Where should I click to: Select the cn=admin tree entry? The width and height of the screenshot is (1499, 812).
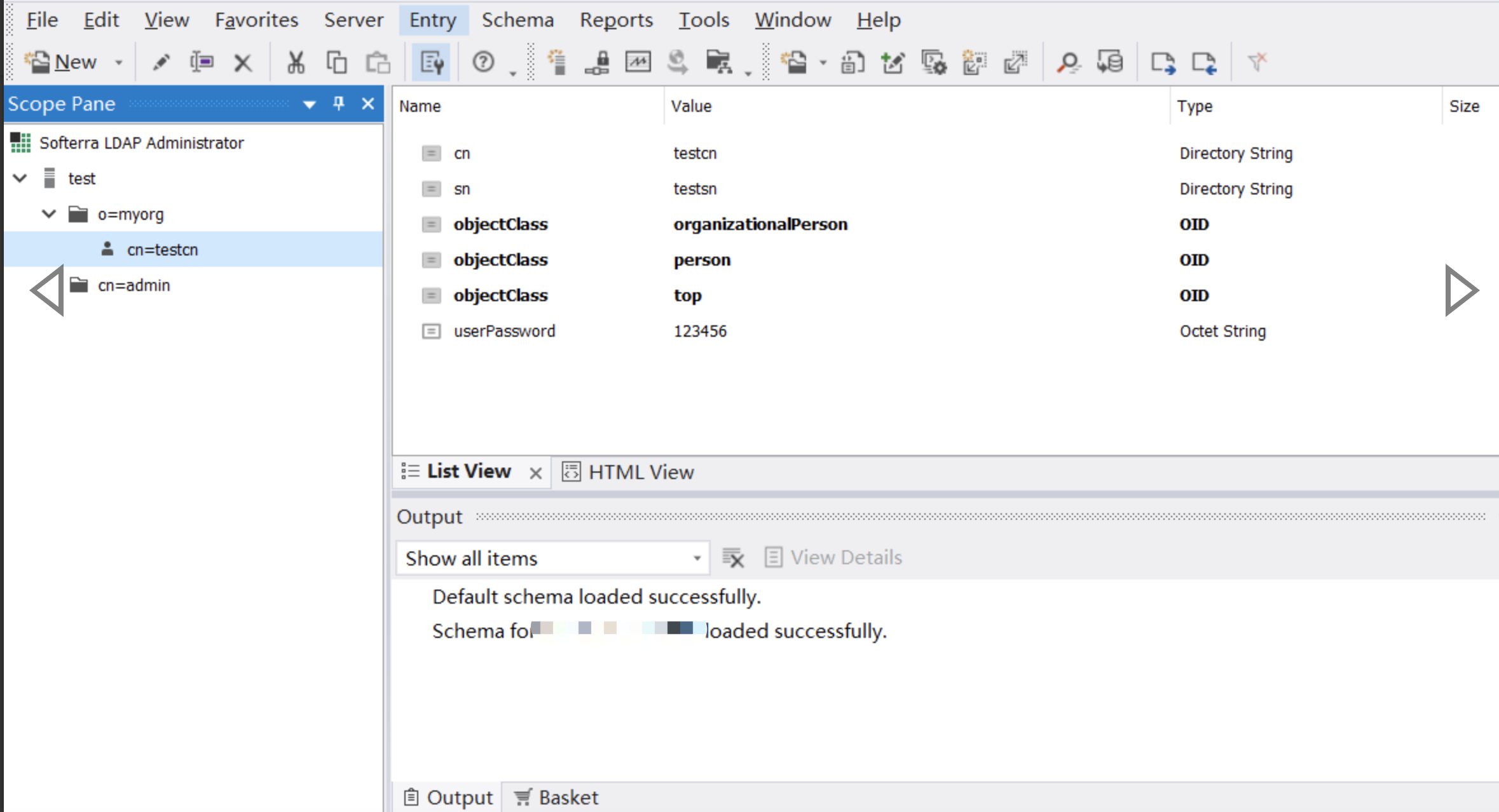133,285
